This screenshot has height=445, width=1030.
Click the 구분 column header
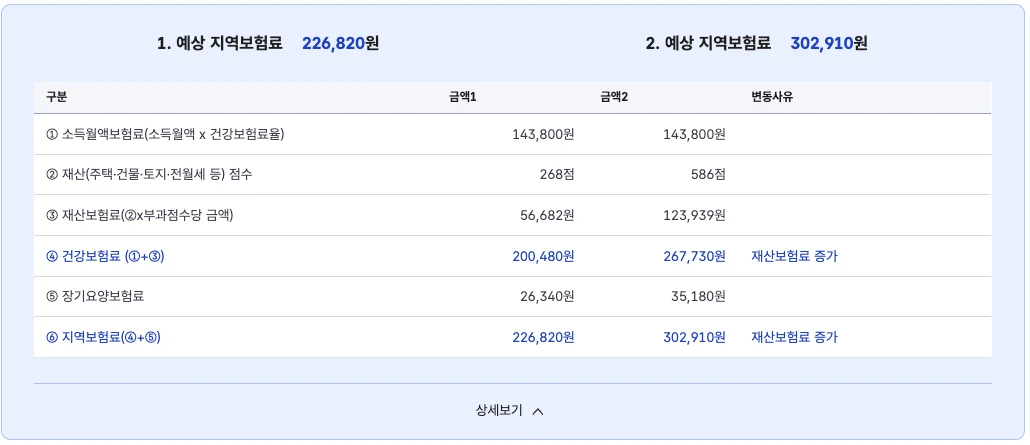pos(56,97)
